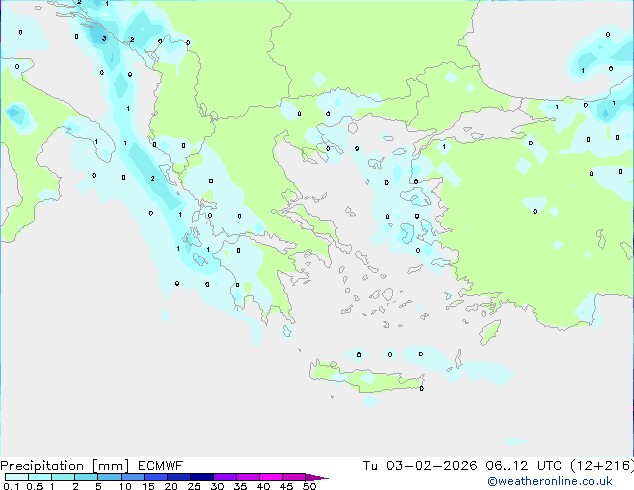Click the 0.1–0.5 mm lightest legend swatch
The image size is (634, 490).
point(17,477)
